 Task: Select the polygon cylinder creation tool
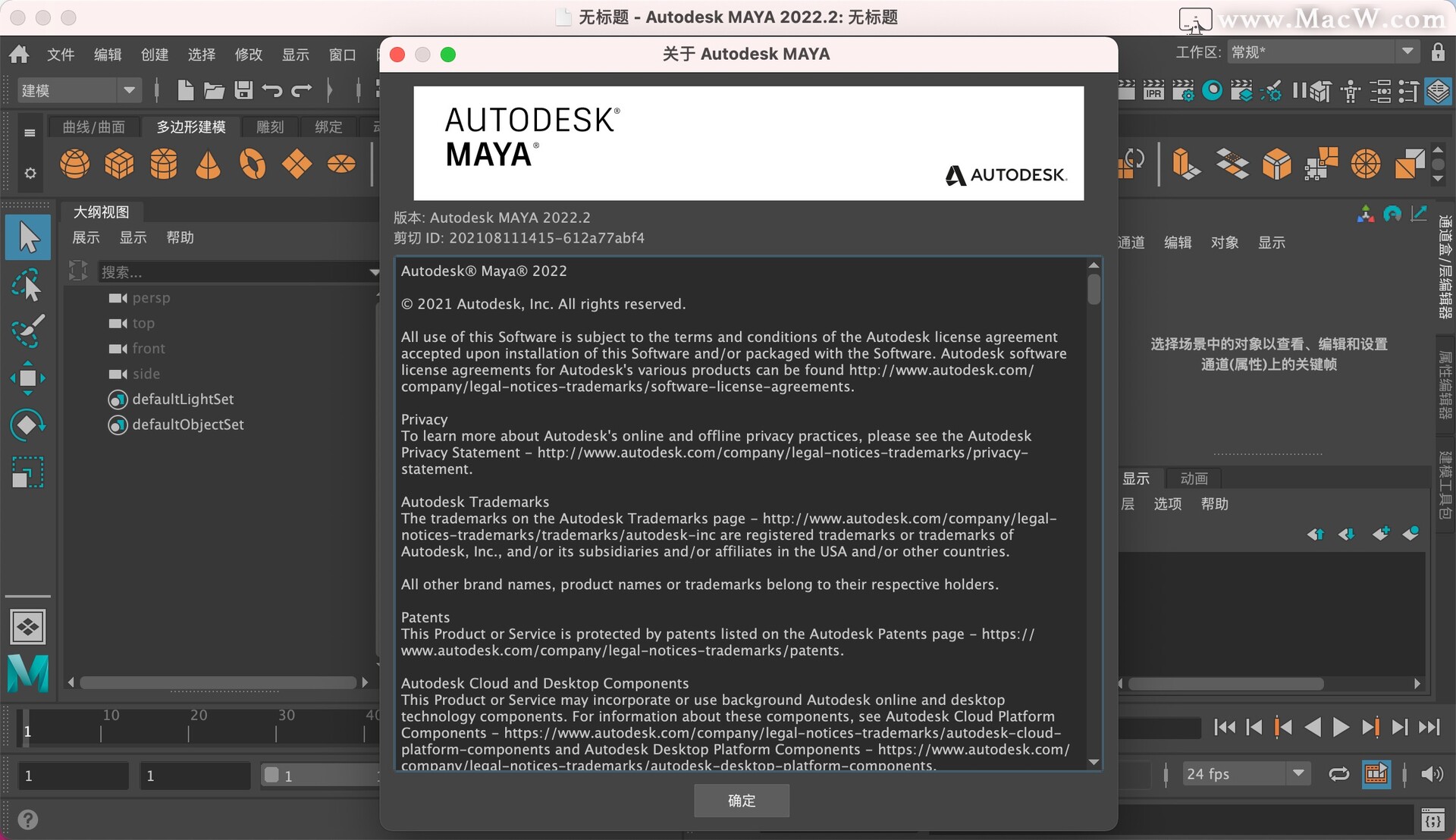tap(164, 163)
